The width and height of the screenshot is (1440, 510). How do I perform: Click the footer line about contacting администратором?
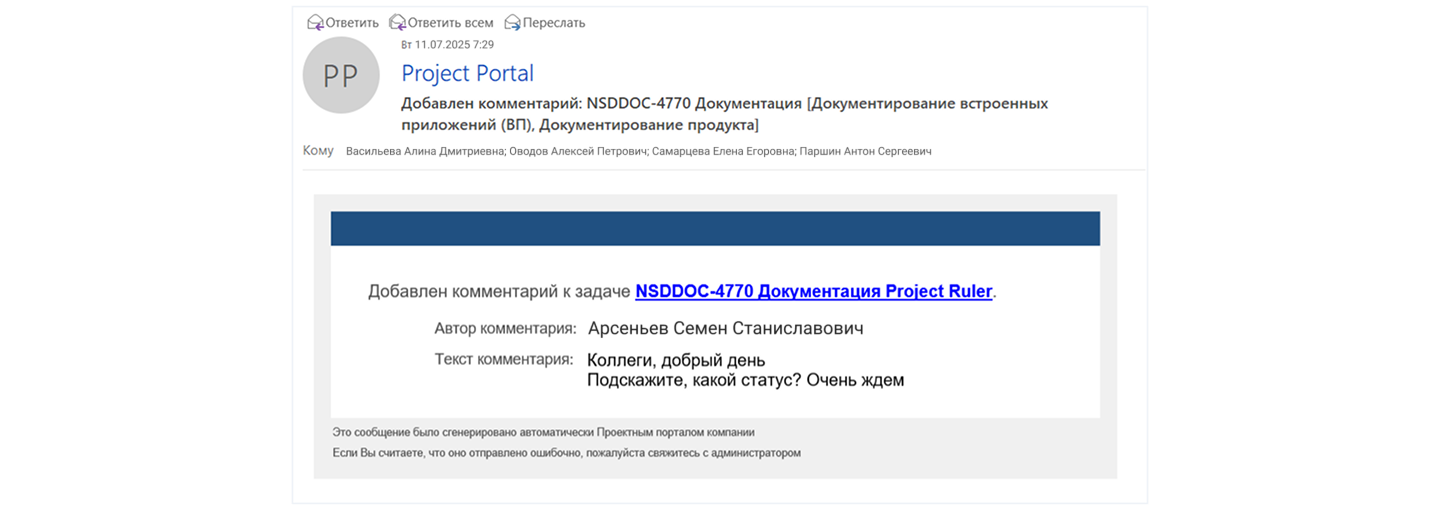coord(566,453)
